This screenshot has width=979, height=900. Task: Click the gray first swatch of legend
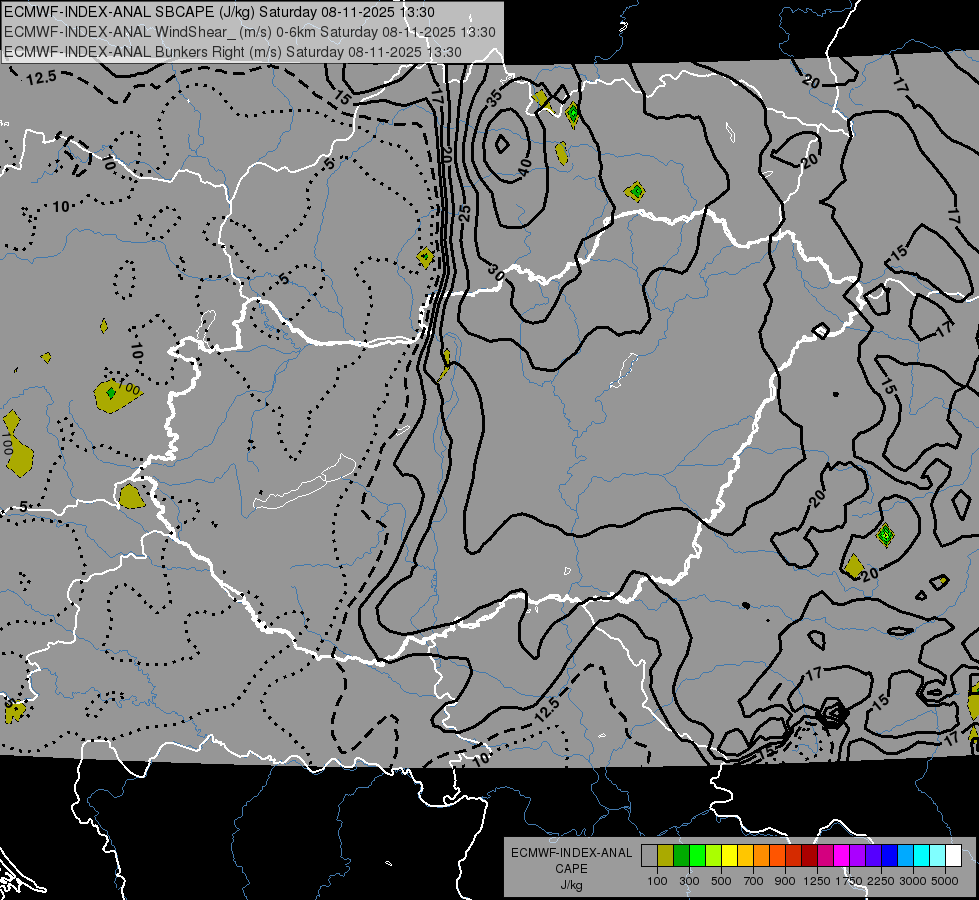tap(650, 856)
